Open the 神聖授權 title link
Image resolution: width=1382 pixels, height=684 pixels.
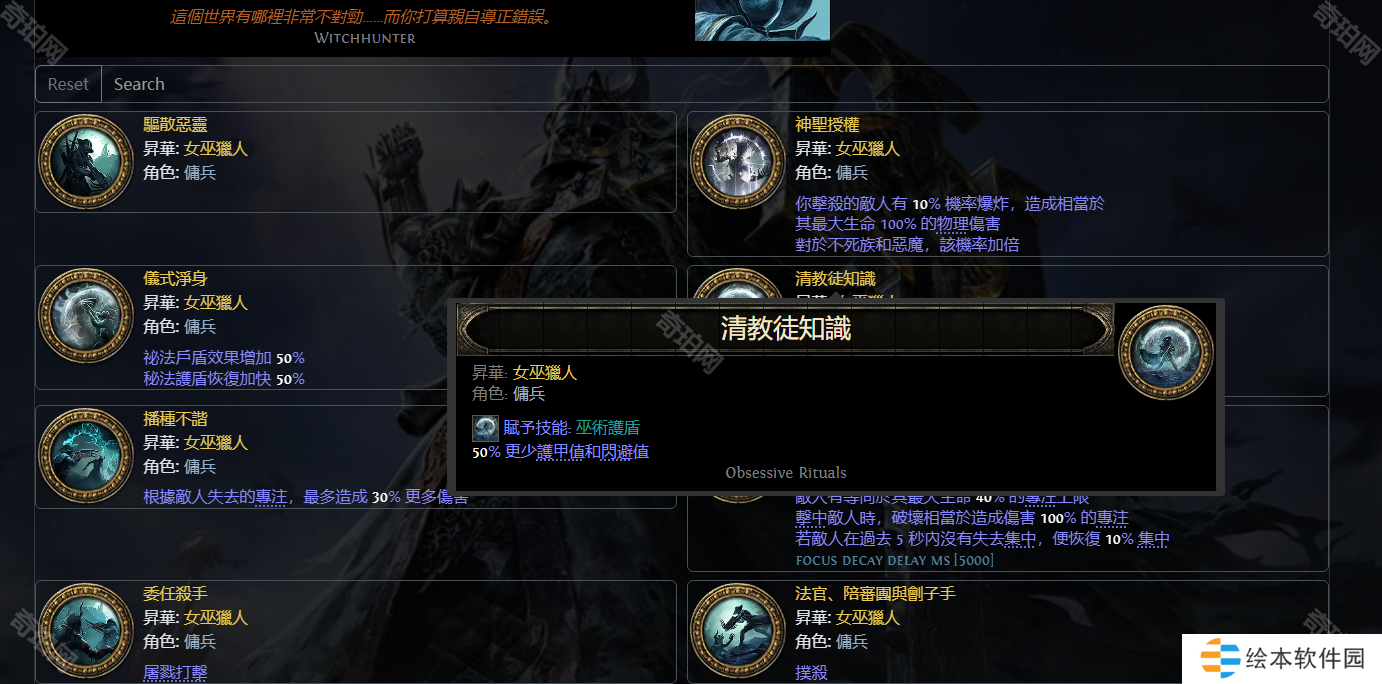pyautogui.click(x=827, y=125)
